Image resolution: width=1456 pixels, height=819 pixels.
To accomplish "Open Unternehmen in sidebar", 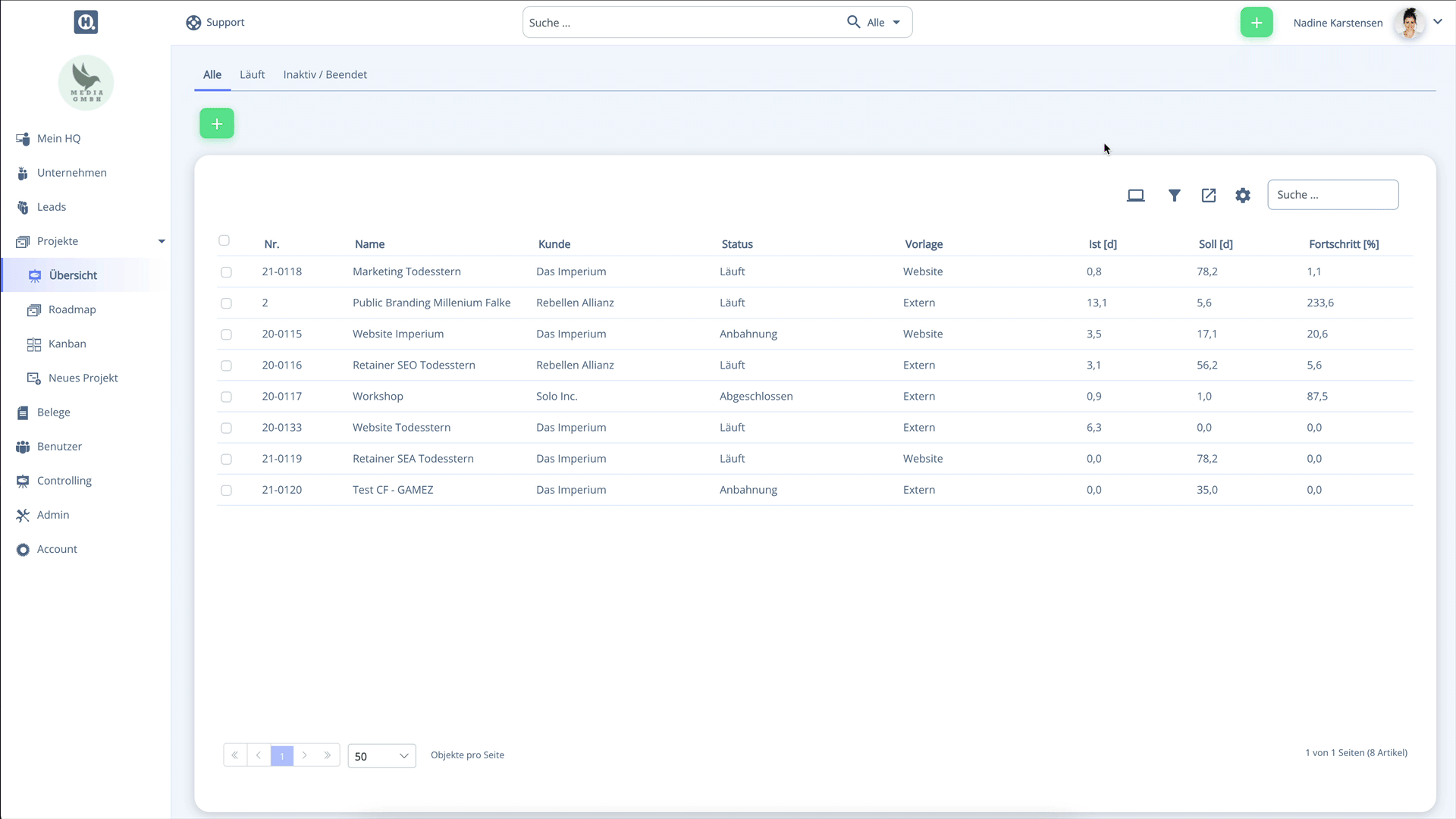I will point(72,172).
